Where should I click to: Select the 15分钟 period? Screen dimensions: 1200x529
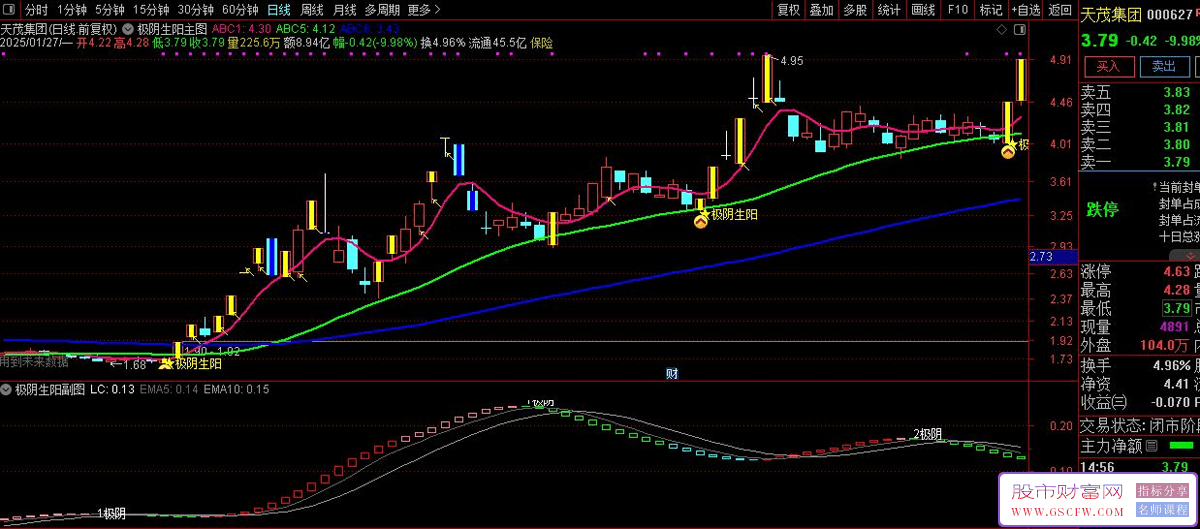tap(151, 10)
